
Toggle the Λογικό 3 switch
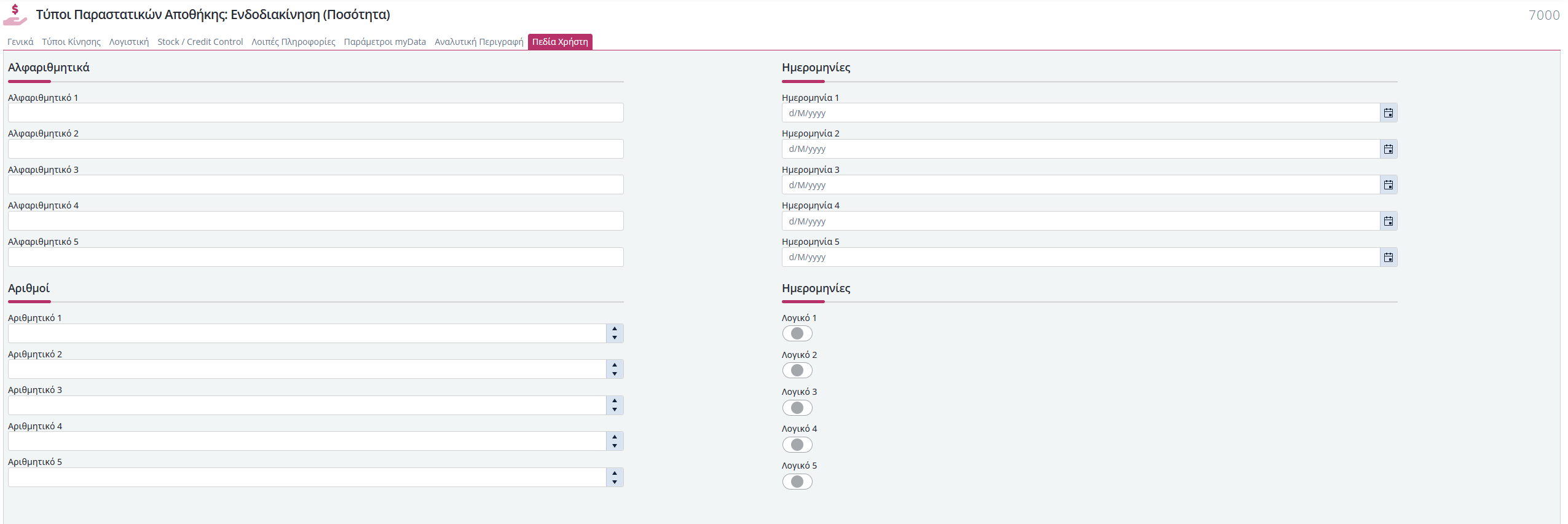click(x=797, y=408)
